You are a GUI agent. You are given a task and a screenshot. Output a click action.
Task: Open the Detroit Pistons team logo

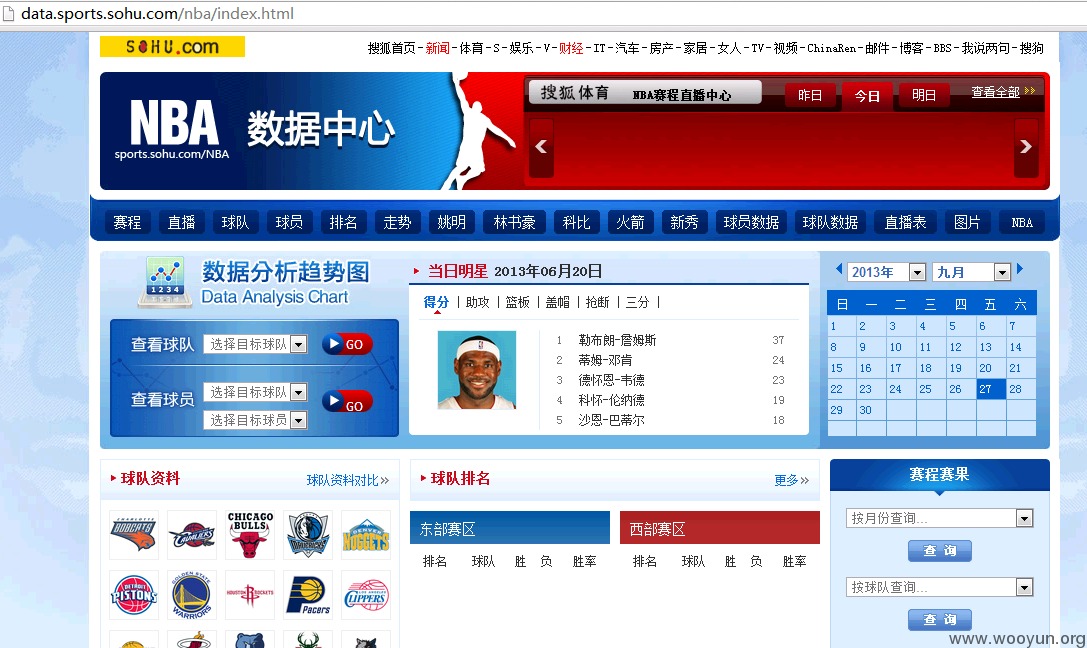[x=134, y=595]
